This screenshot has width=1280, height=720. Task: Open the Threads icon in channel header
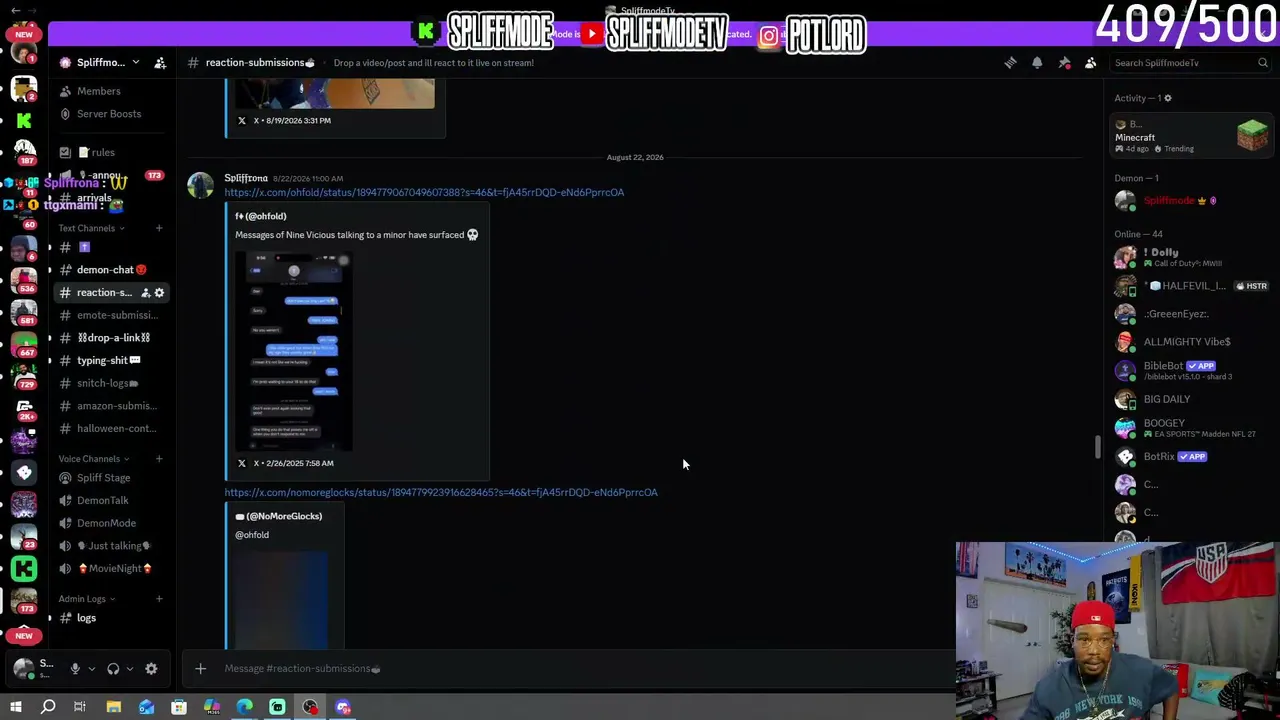[1010, 63]
